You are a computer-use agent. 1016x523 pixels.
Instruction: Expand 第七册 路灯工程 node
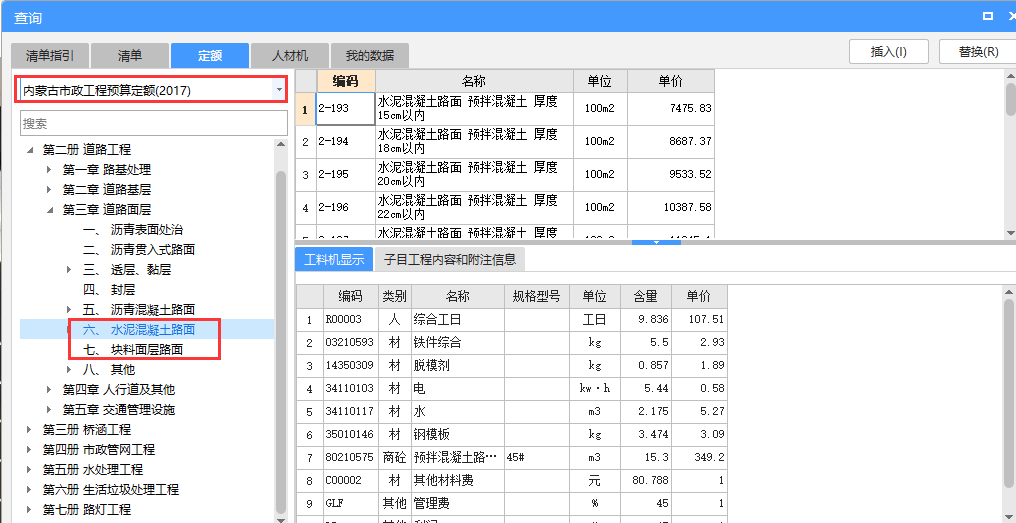[29, 509]
